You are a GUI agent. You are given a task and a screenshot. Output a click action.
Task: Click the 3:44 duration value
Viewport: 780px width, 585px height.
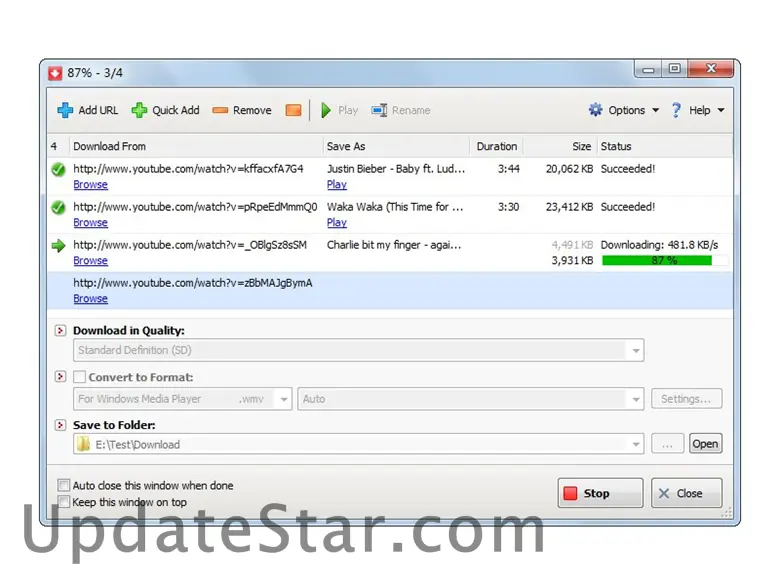509,169
